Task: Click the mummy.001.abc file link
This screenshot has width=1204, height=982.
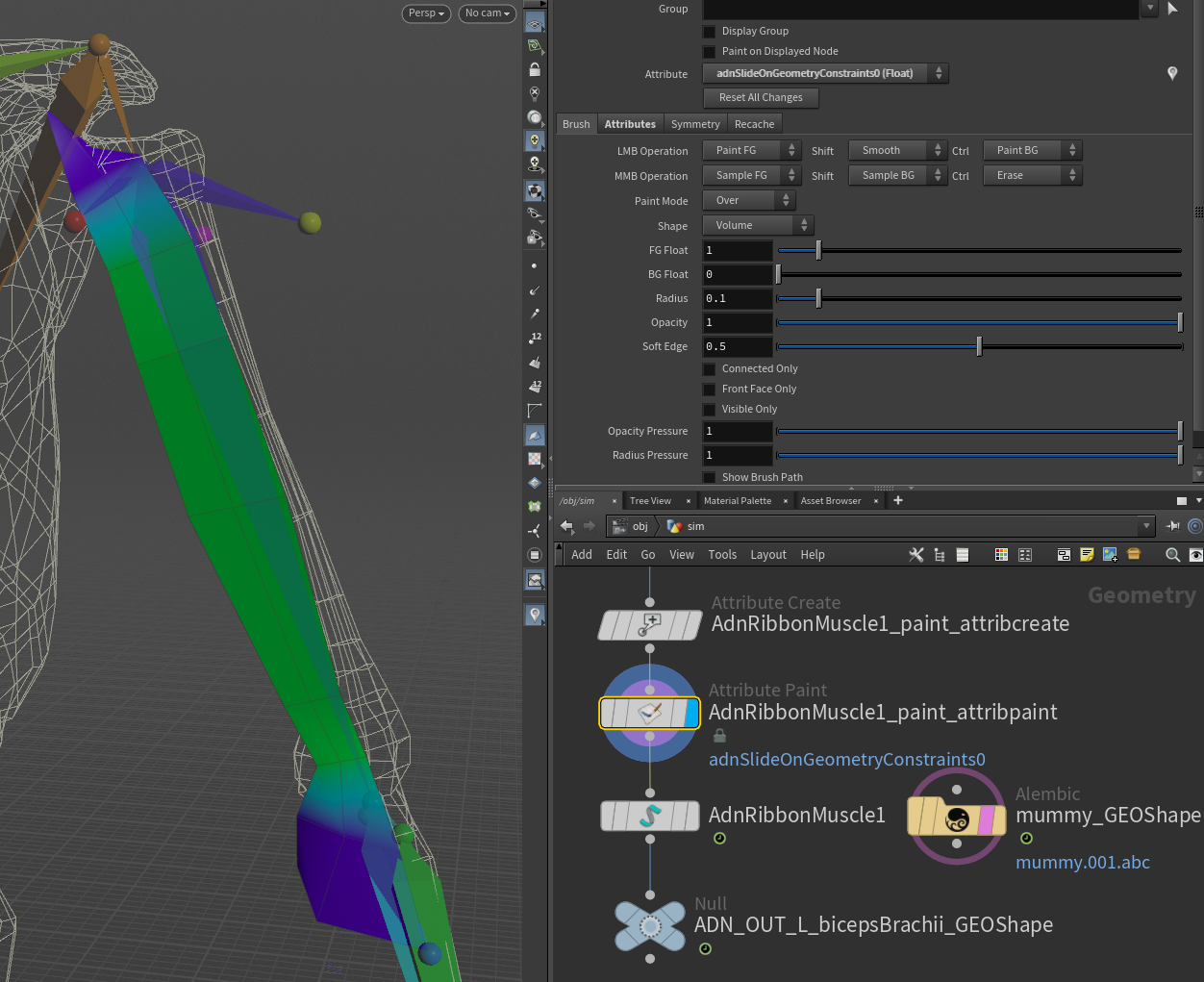Action: [1082, 863]
